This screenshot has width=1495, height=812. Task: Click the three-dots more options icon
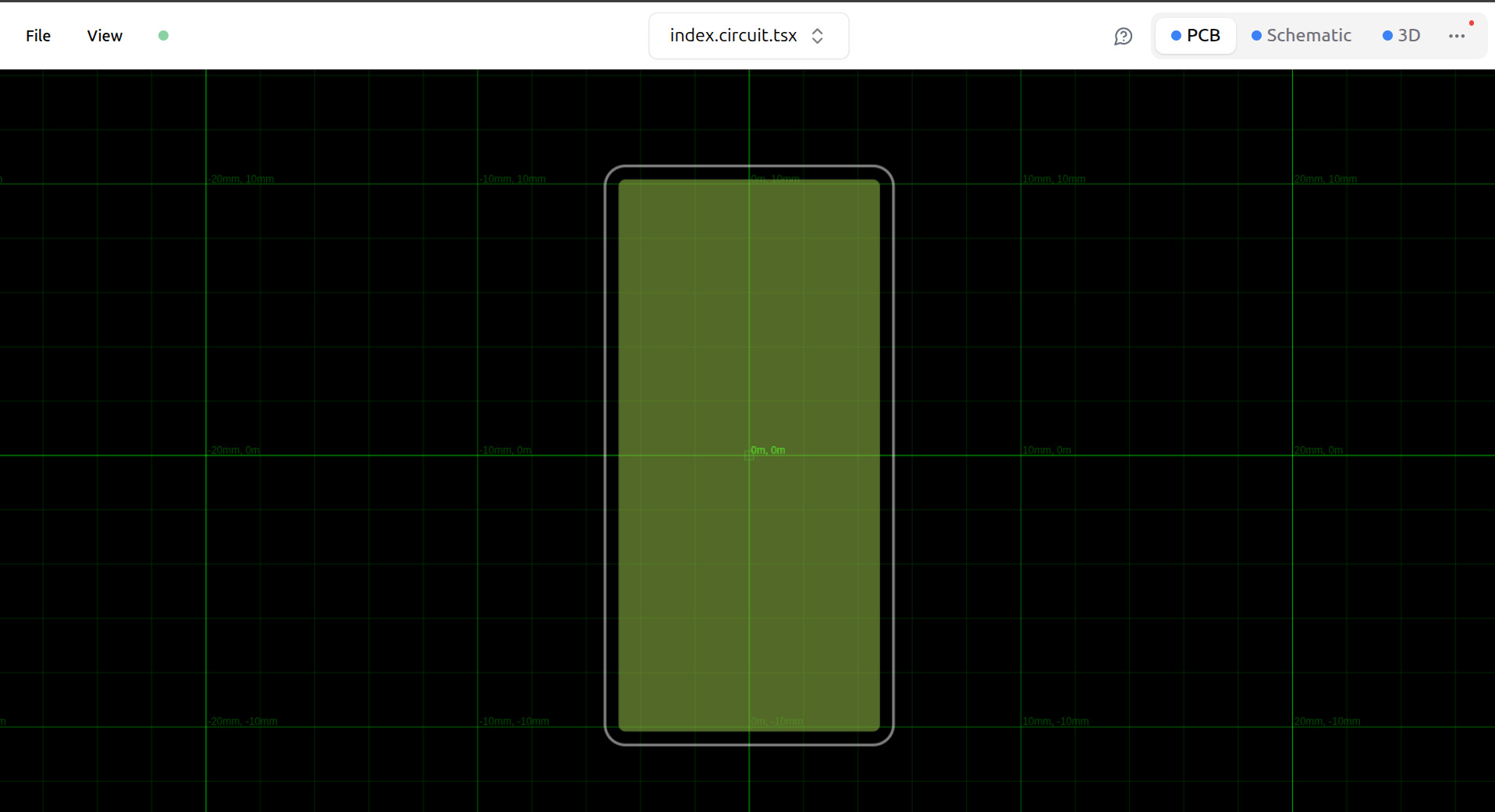[1456, 36]
